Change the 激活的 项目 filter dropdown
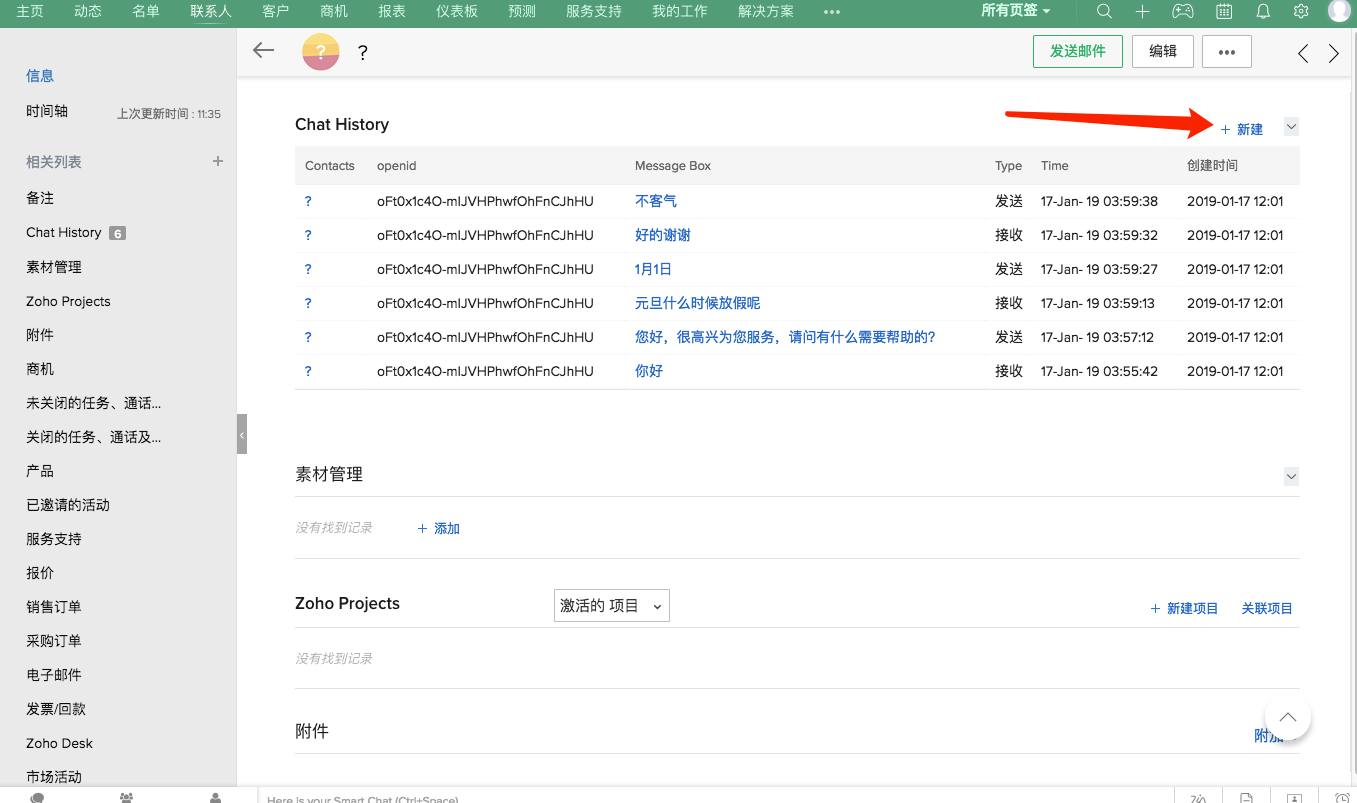This screenshot has width=1357, height=803. click(x=611, y=605)
